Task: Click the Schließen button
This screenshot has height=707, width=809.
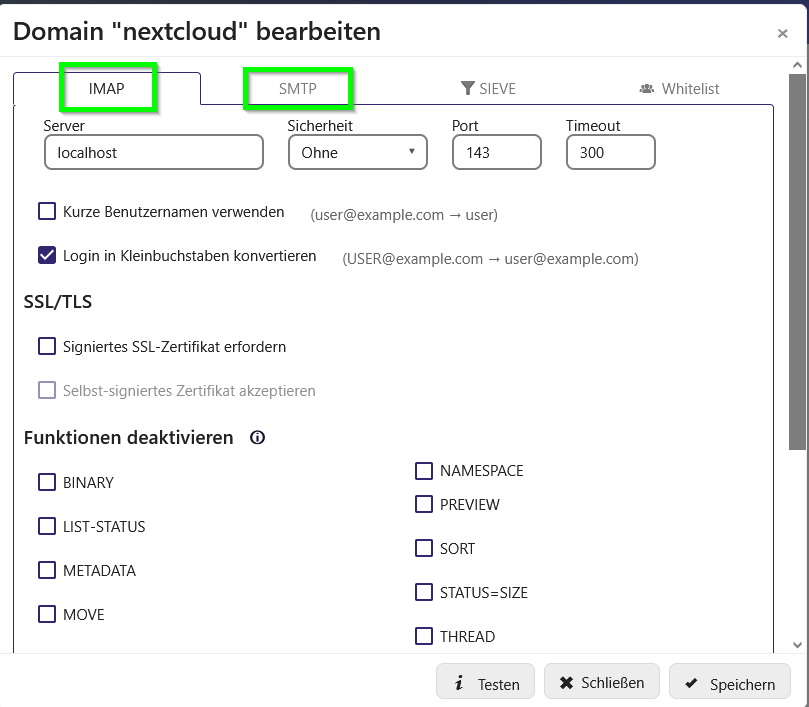Action: [x=602, y=682]
